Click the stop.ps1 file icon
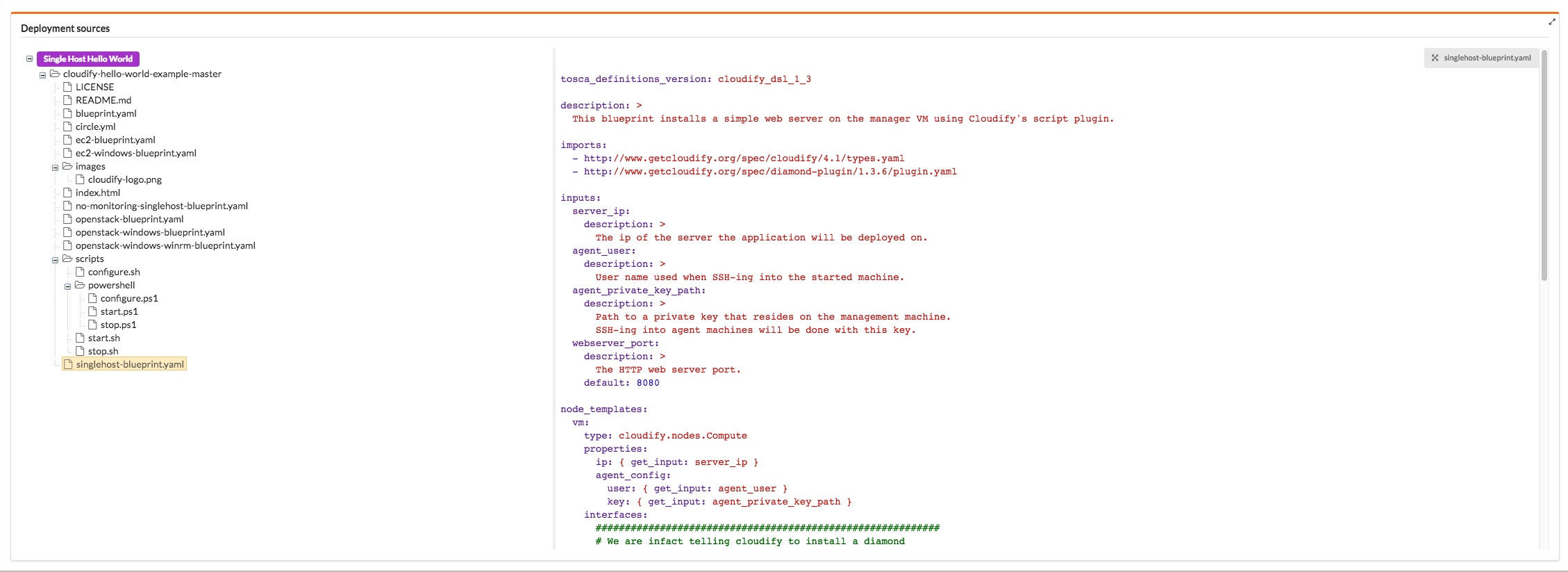 coord(92,325)
